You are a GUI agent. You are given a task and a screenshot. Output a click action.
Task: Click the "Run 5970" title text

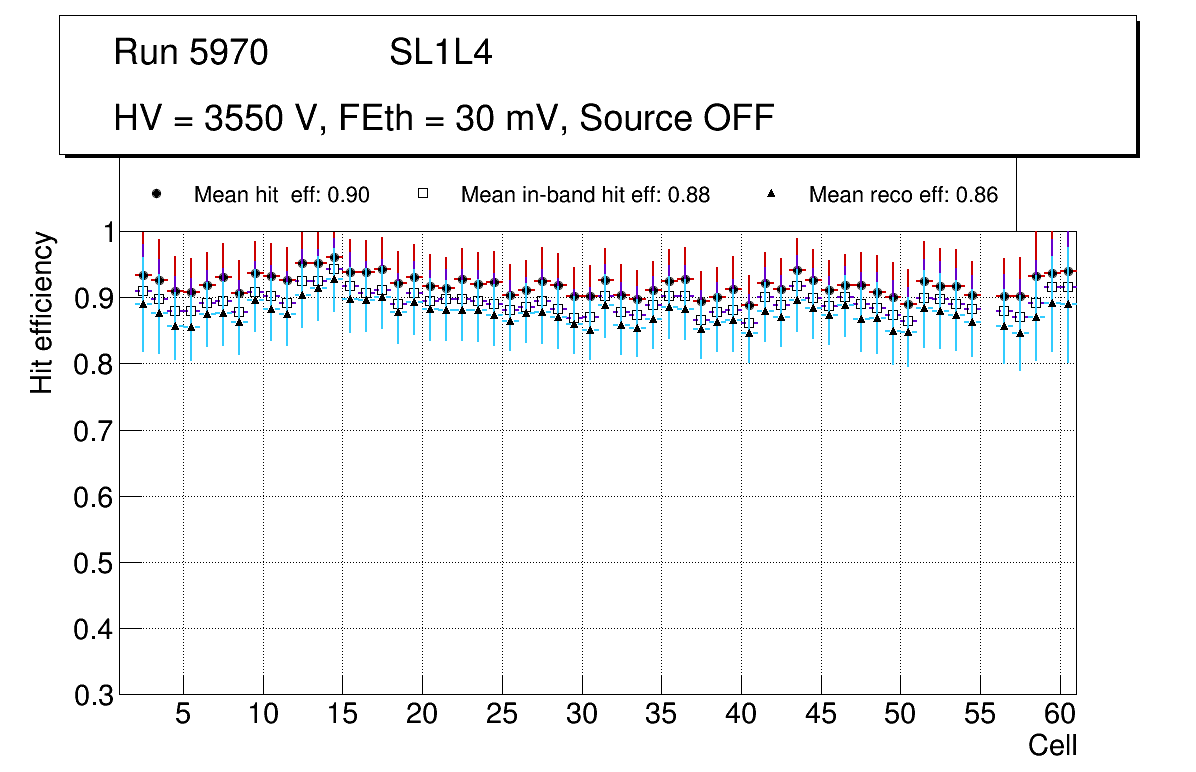[191, 53]
